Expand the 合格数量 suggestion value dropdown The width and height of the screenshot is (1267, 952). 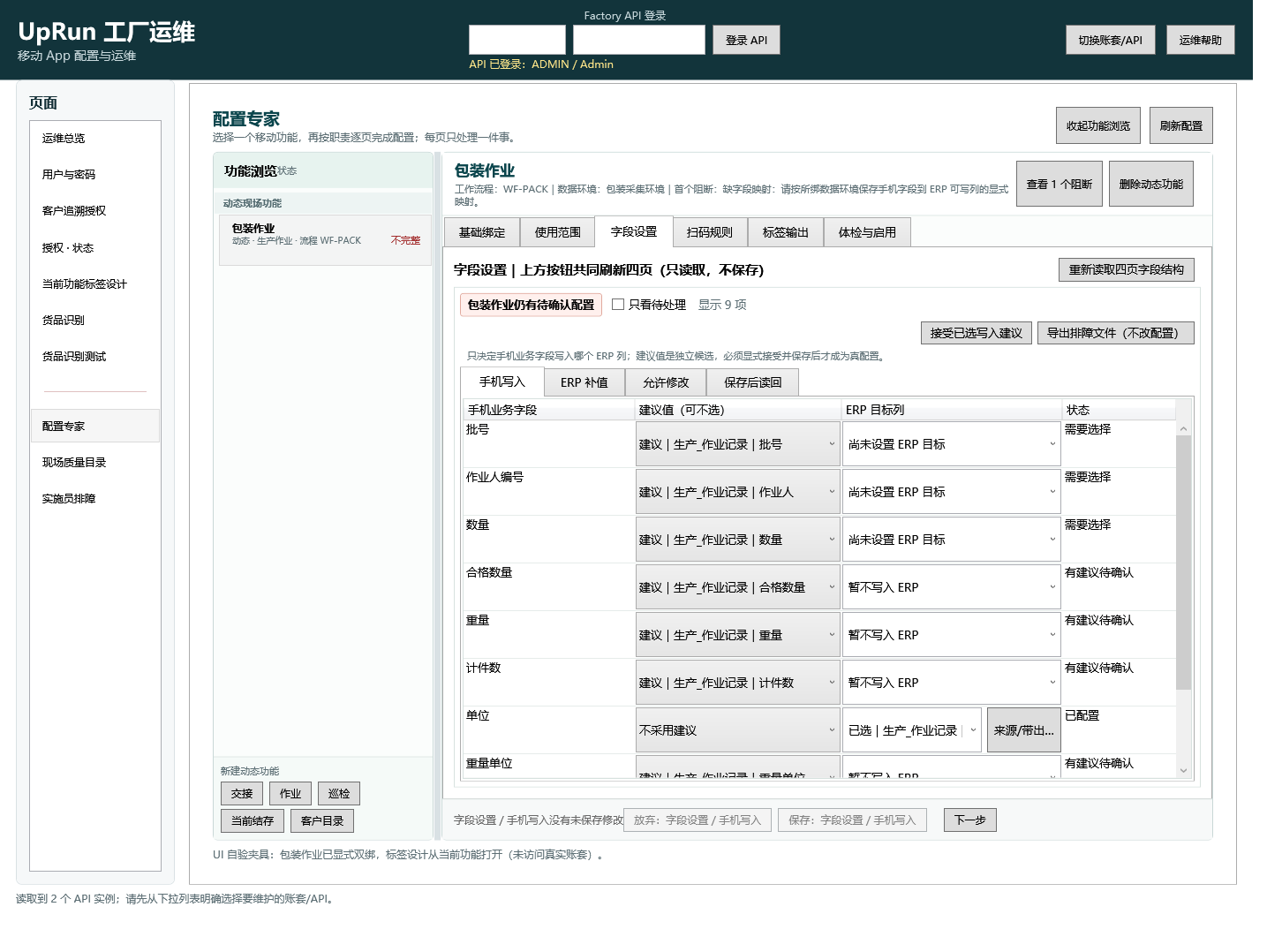pyautogui.click(x=737, y=587)
